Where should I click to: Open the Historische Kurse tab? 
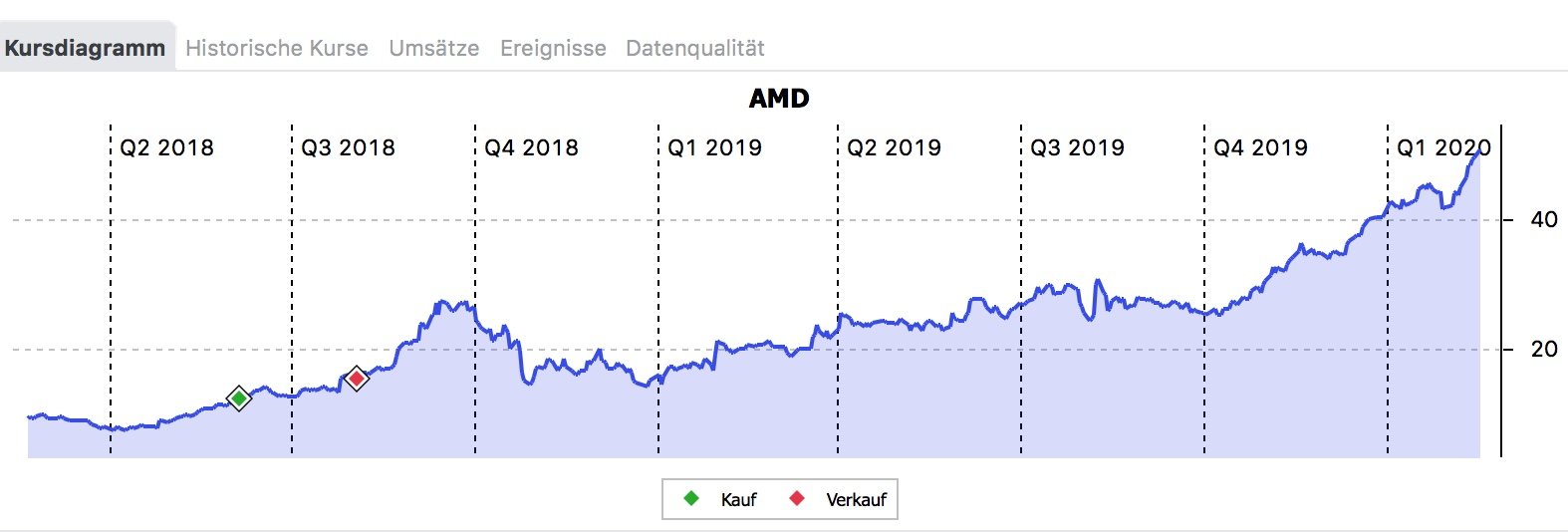[x=277, y=48]
